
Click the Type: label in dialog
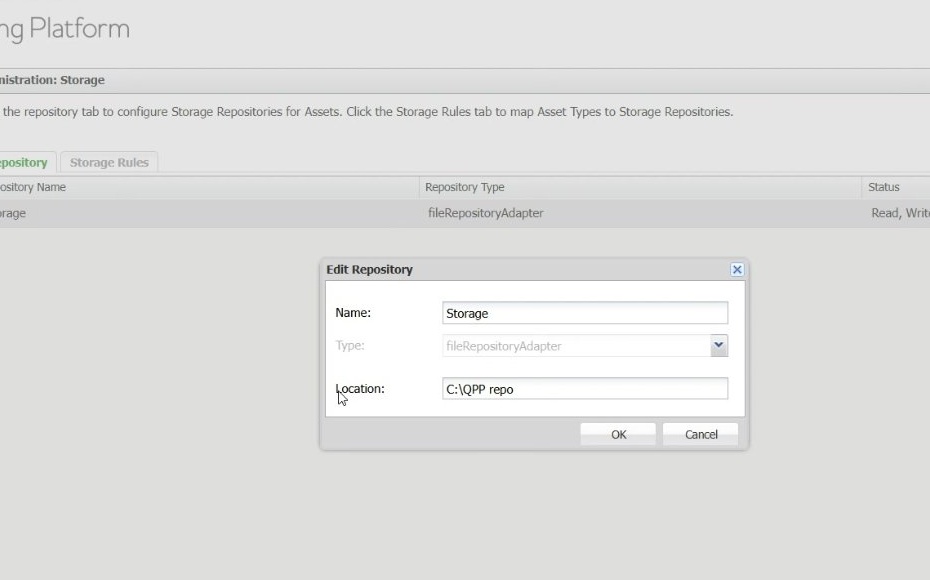tap(350, 346)
